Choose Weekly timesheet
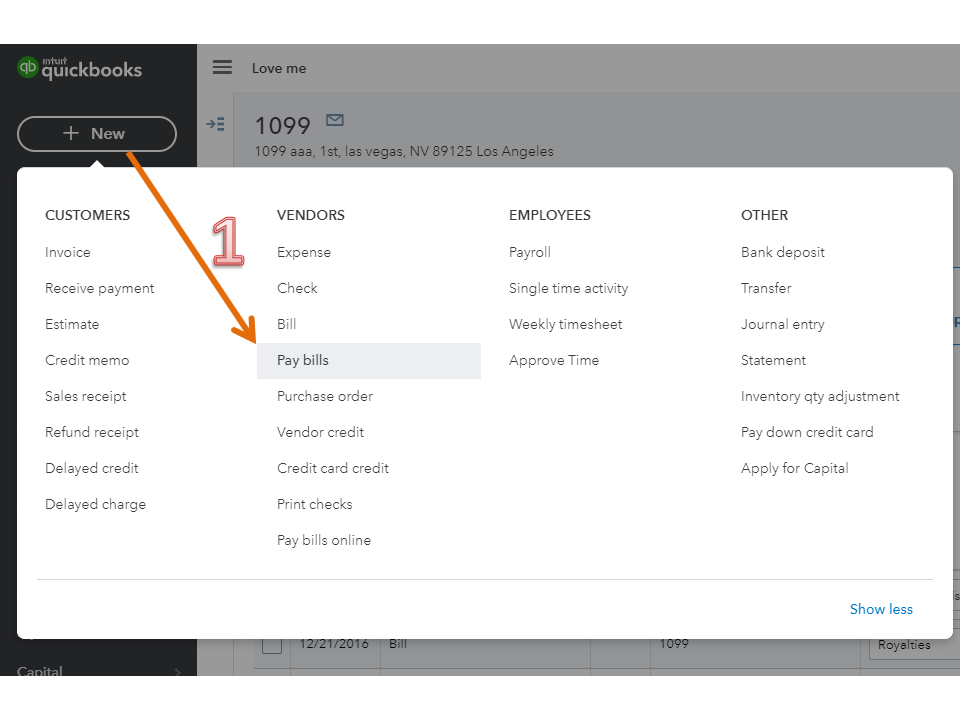 565,324
